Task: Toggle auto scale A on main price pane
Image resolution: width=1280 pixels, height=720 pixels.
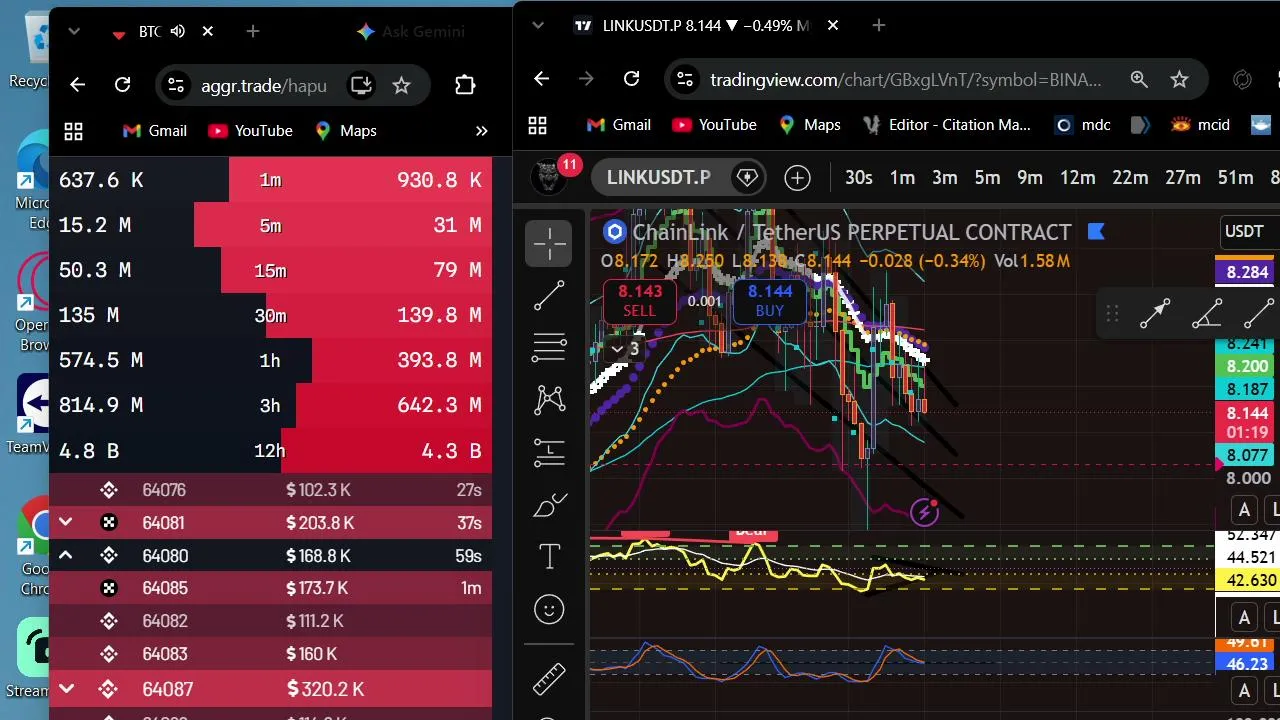Action: 1244,510
